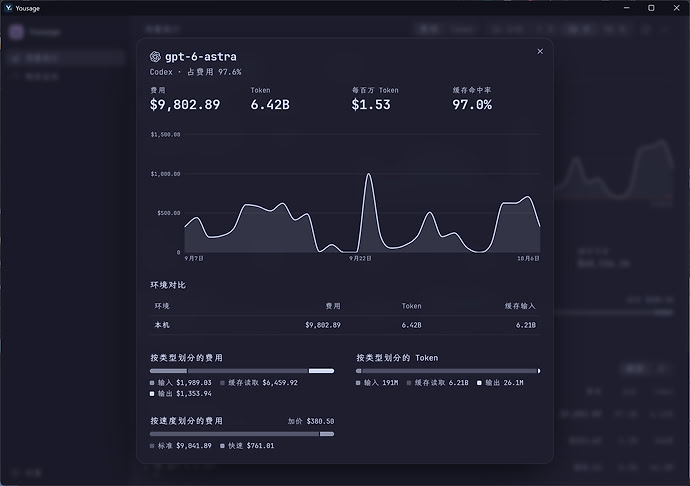Viewport: 690px width, 486px height.
Task: Click the 缓存输入 column header
Action: pos(520,306)
